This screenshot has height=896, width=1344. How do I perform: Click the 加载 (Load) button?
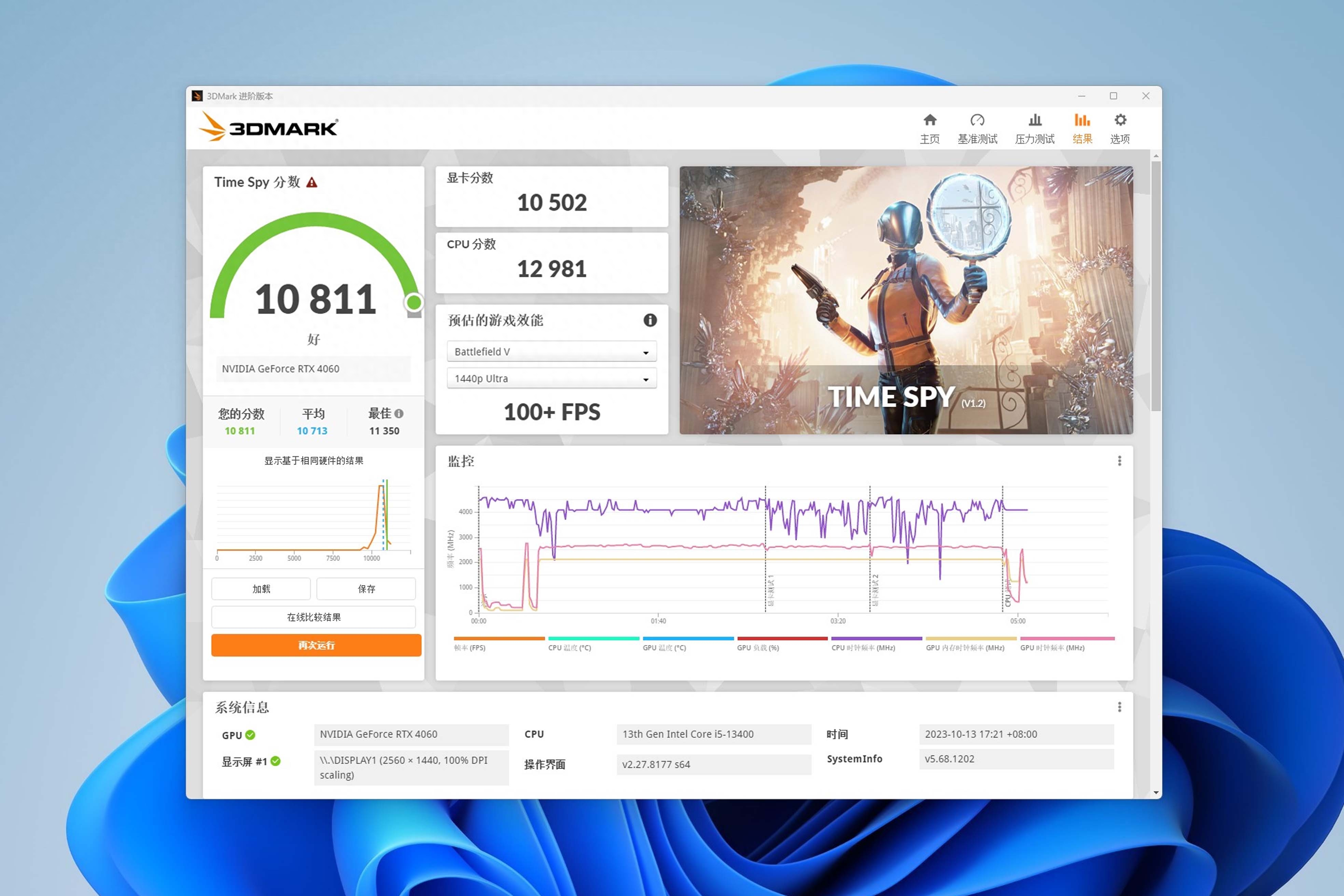[261, 589]
